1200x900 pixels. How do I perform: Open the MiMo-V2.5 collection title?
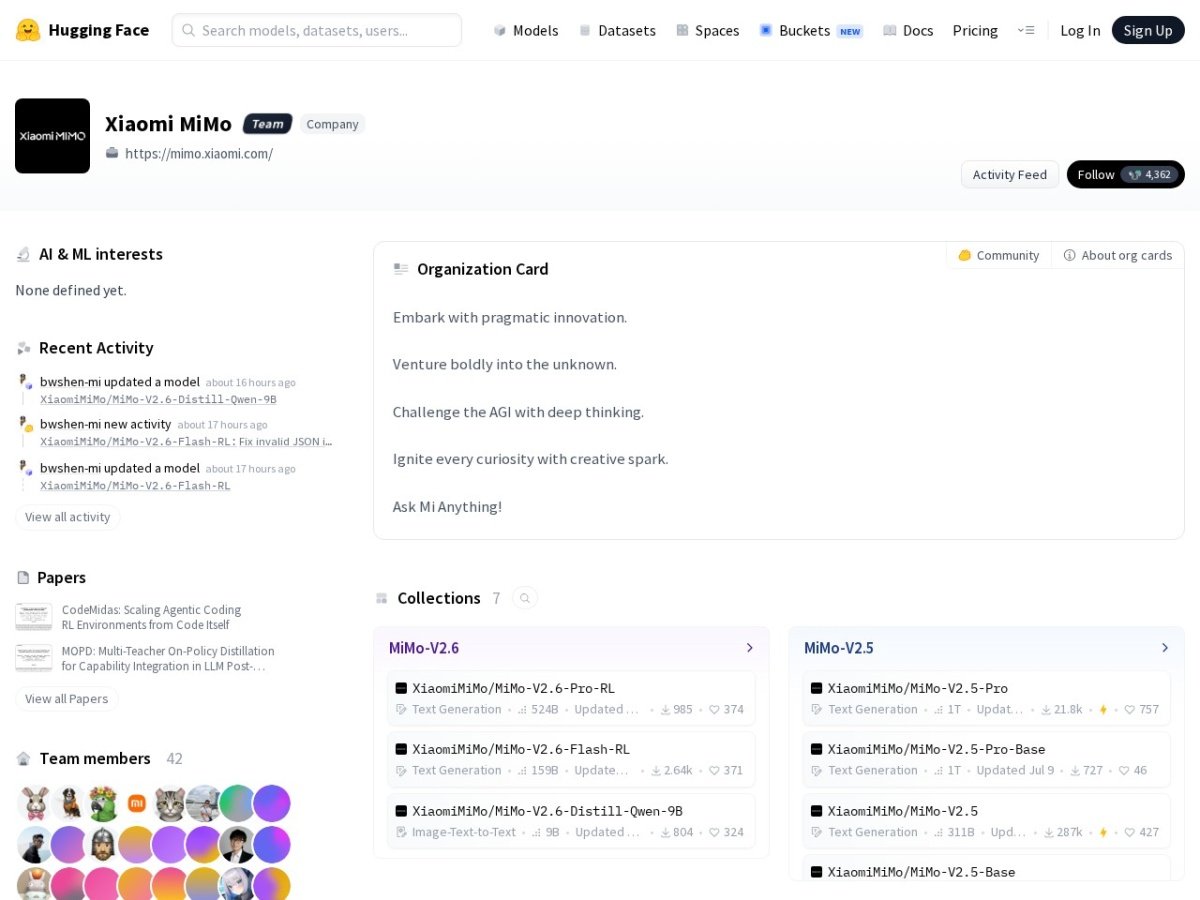839,648
